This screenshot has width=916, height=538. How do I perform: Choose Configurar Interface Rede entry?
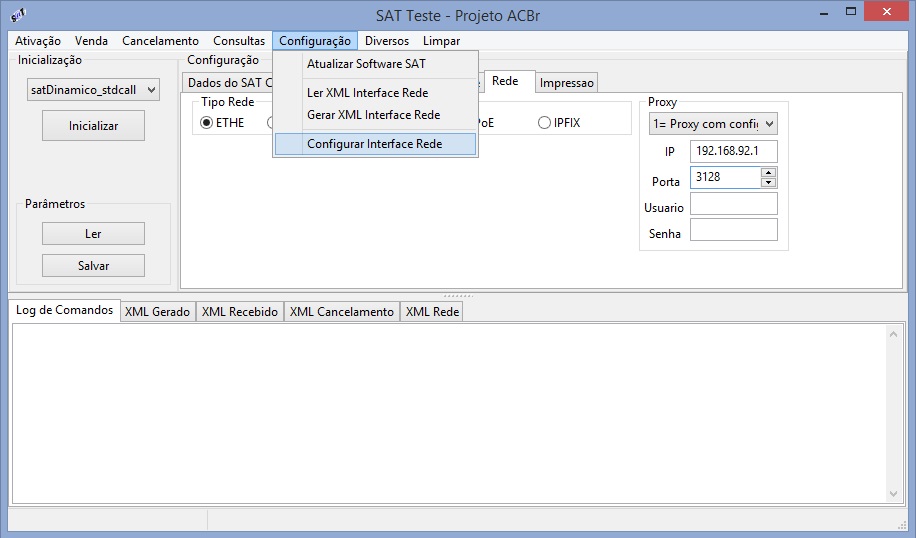pyautogui.click(x=376, y=144)
